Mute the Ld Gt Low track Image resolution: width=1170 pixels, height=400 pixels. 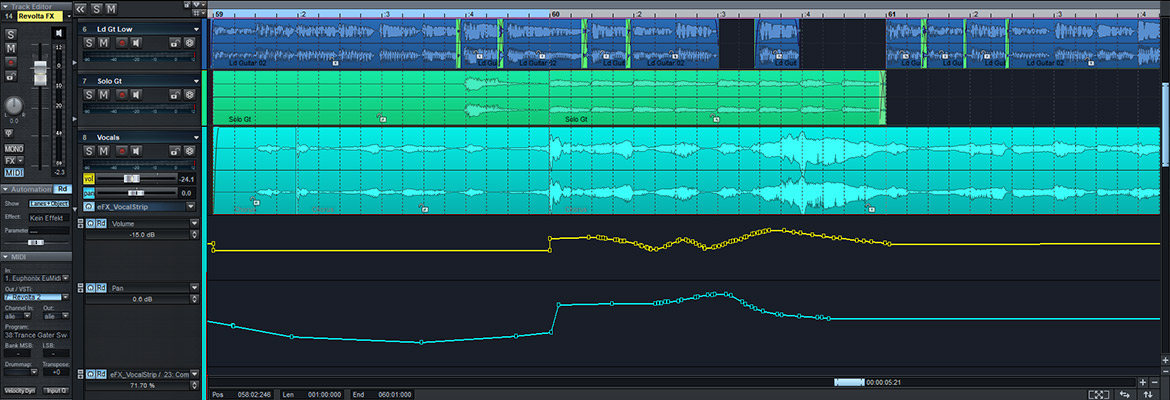pos(104,43)
